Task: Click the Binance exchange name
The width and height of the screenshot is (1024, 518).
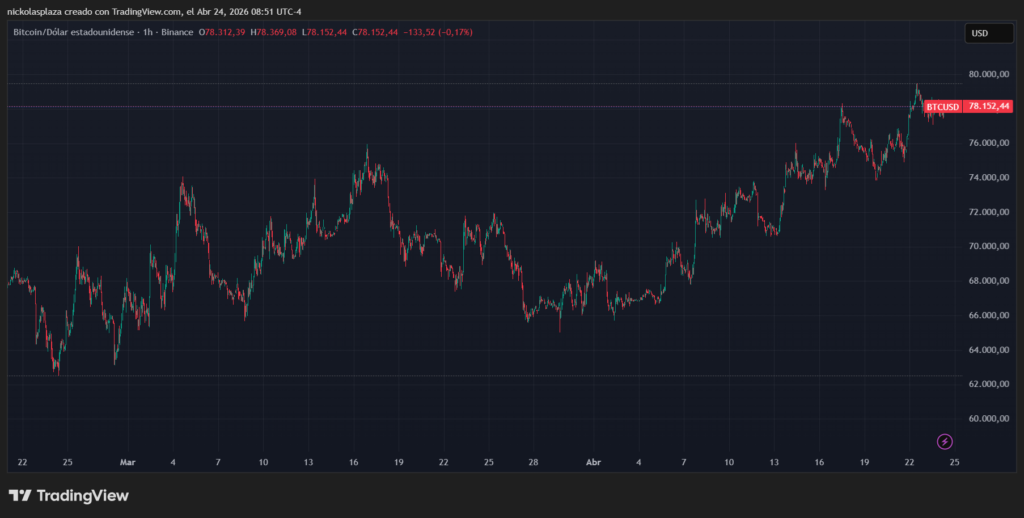Action: pyautogui.click(x=175, y=33)
